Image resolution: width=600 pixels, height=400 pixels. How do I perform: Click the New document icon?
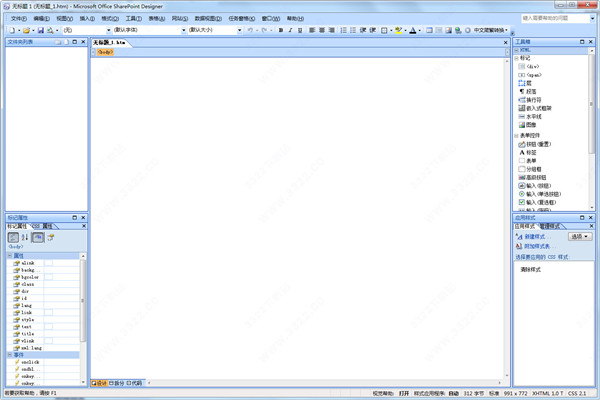(x=12, y=30)
